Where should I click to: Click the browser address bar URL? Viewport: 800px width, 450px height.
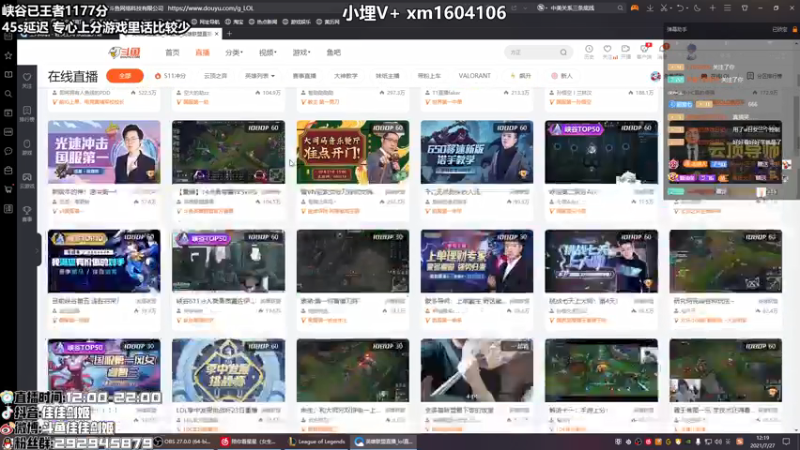click(x=210, y=8)
